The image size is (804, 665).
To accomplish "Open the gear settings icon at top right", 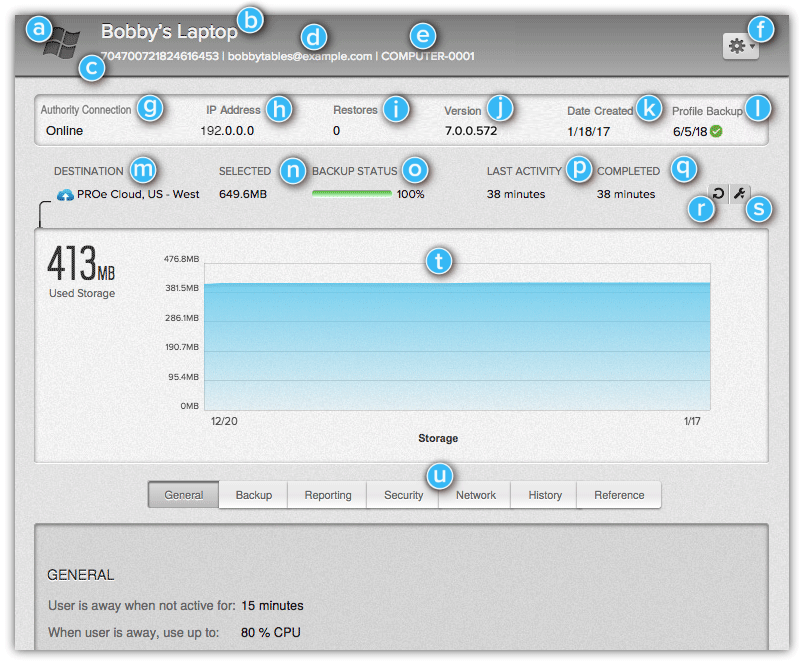I will [735, 44].
